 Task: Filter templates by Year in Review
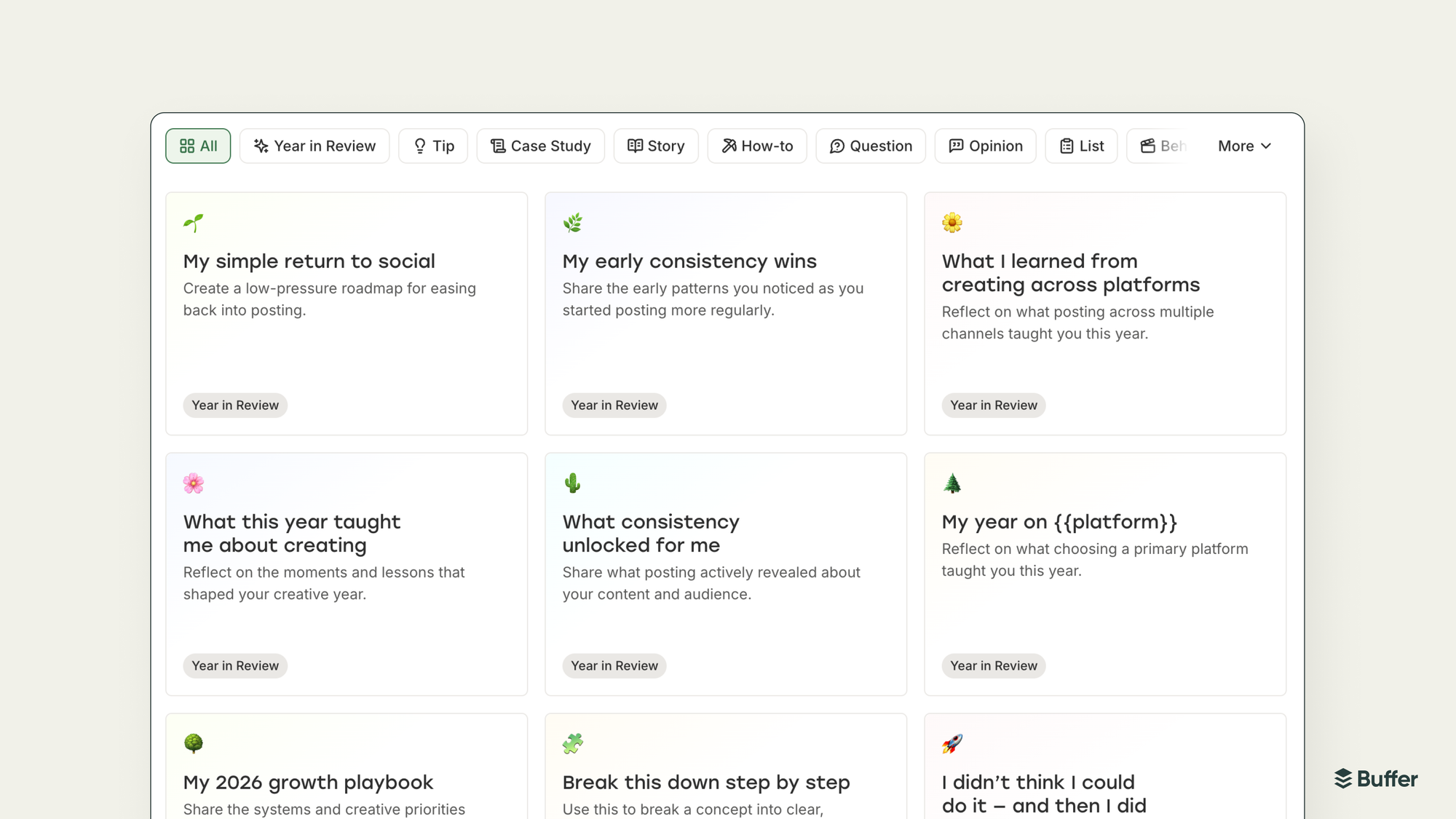pyautogui.click(x=314, y=146)
